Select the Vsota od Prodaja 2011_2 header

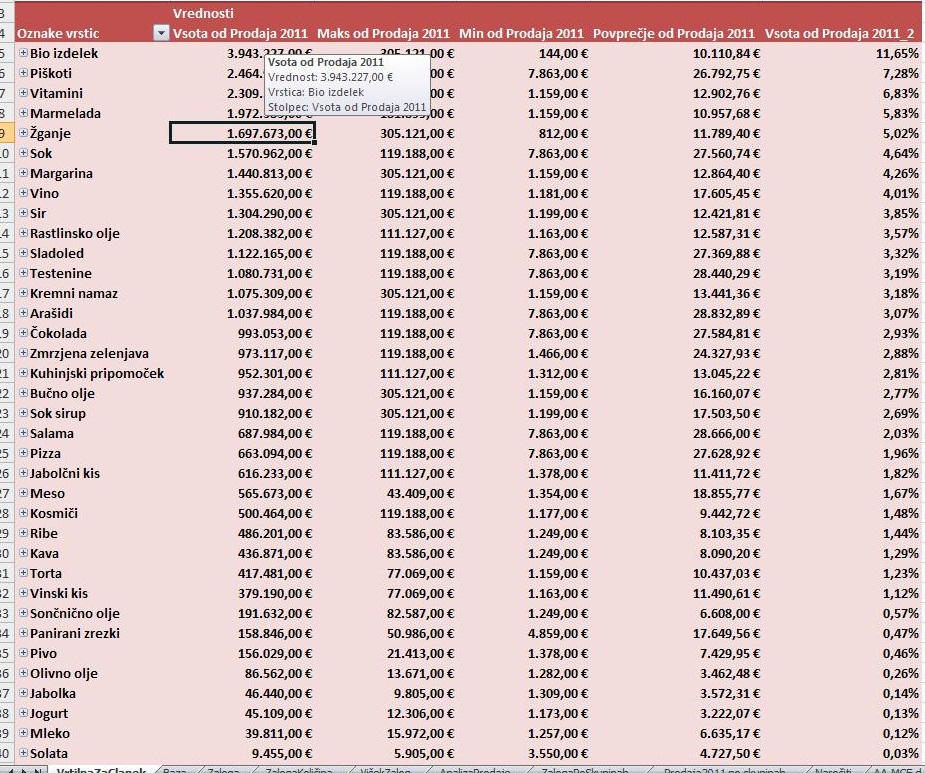click(x=840, y=33)
